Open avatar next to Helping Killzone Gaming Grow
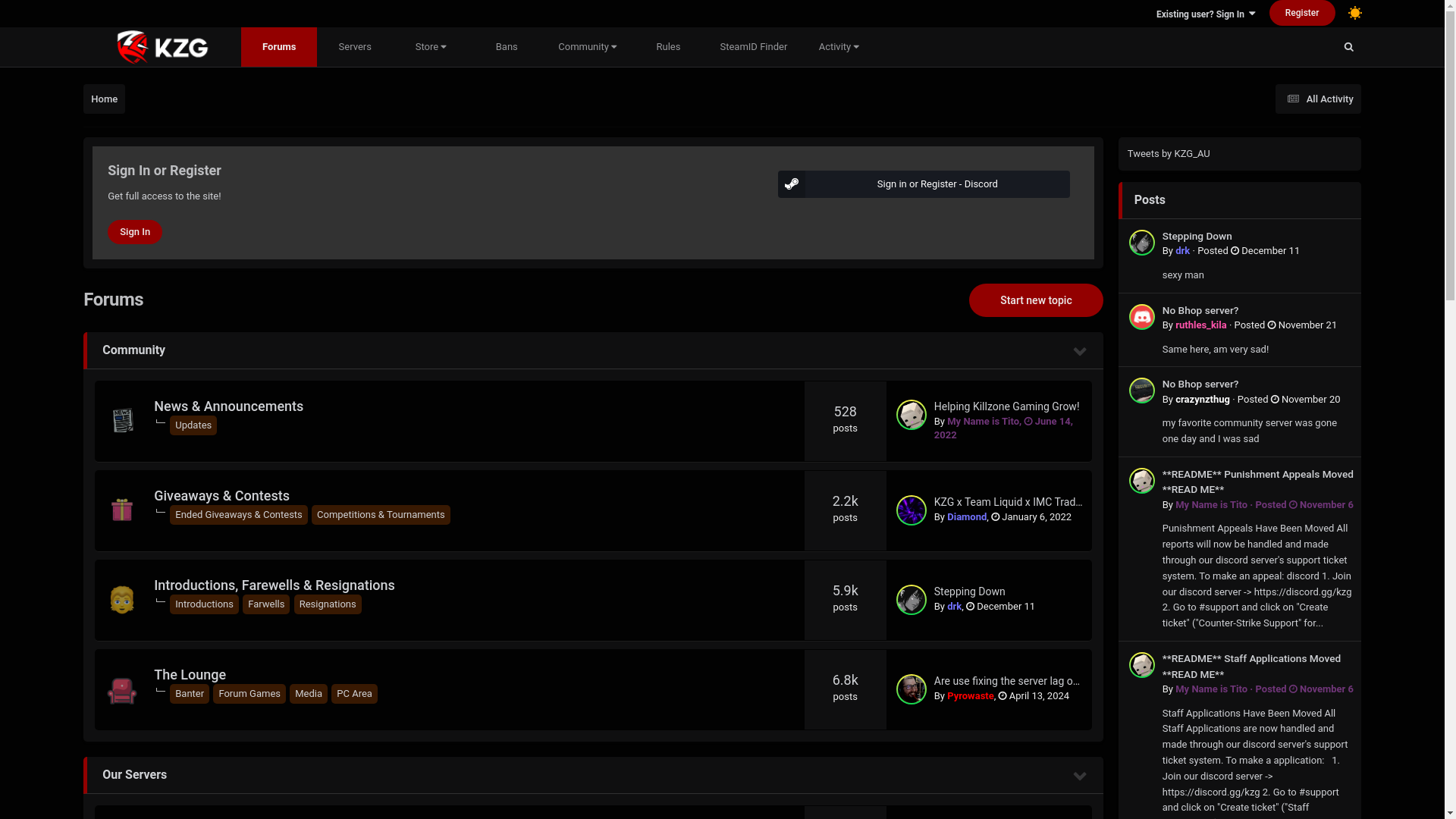 [912, 415]
